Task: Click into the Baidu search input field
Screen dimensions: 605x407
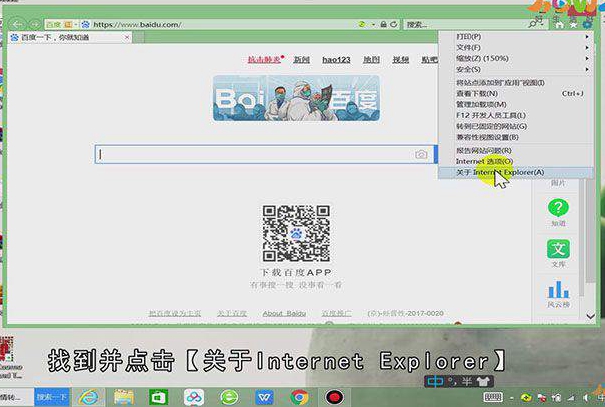Action: coord(255,154)
